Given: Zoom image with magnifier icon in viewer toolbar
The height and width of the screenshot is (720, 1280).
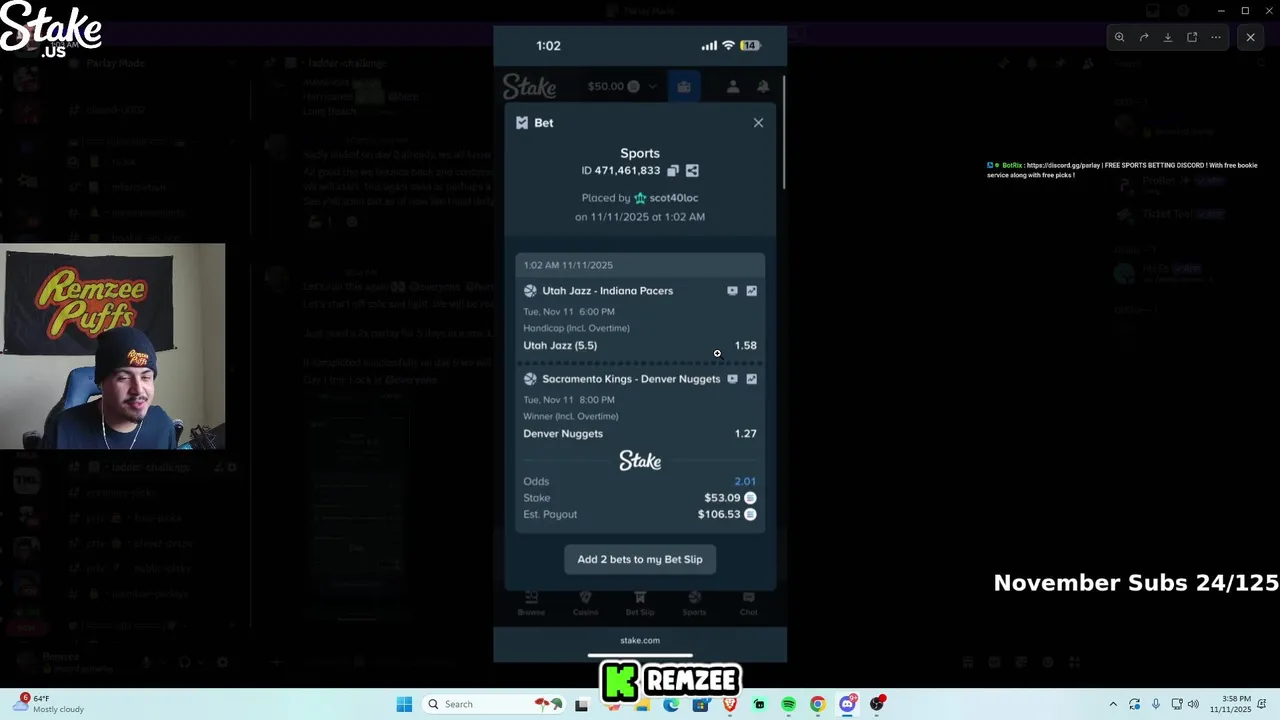Looking at the screenshot, I should click(1120, 37).
